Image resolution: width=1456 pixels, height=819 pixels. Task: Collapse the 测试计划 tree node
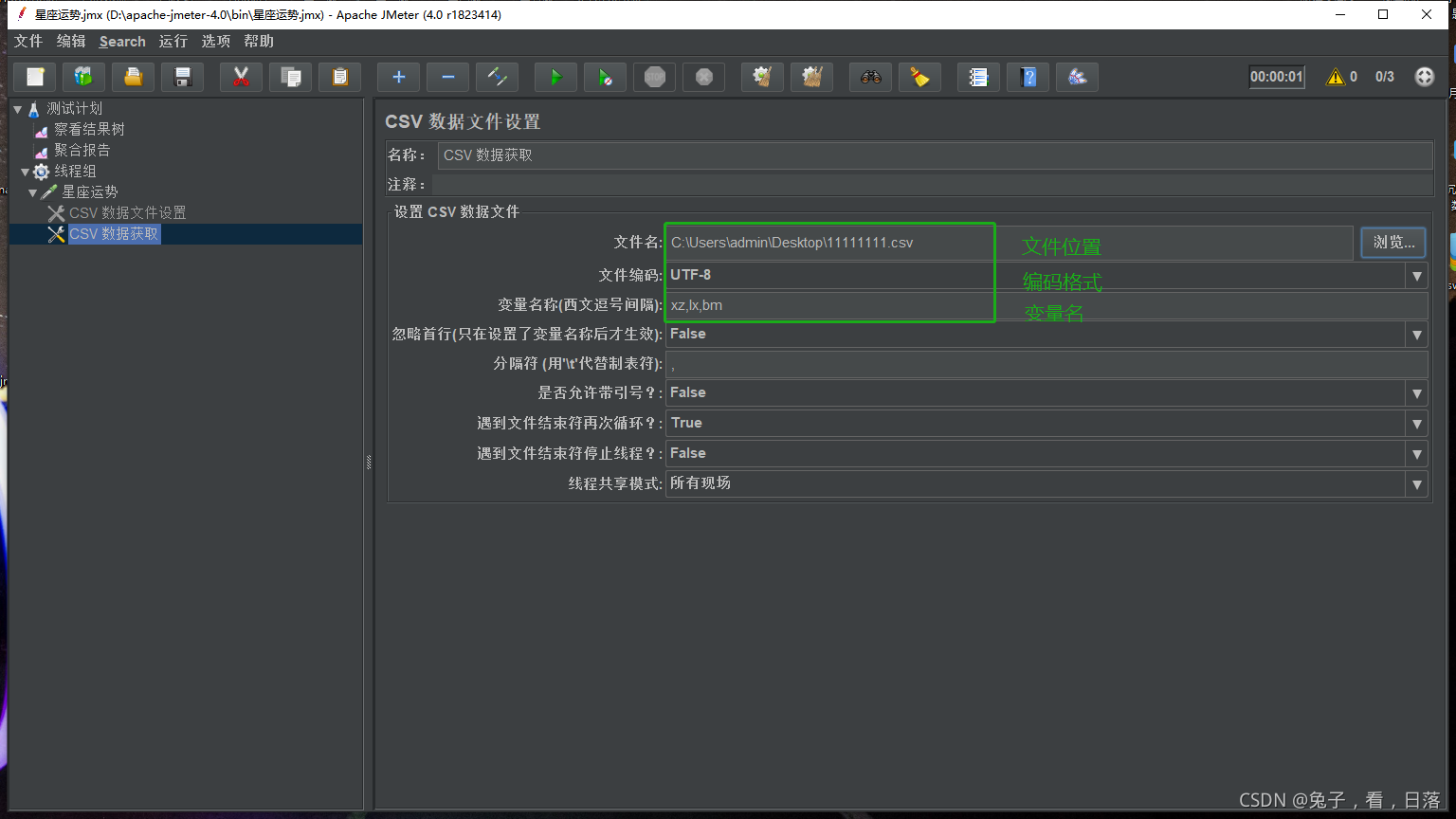click(x=16, y=107)
